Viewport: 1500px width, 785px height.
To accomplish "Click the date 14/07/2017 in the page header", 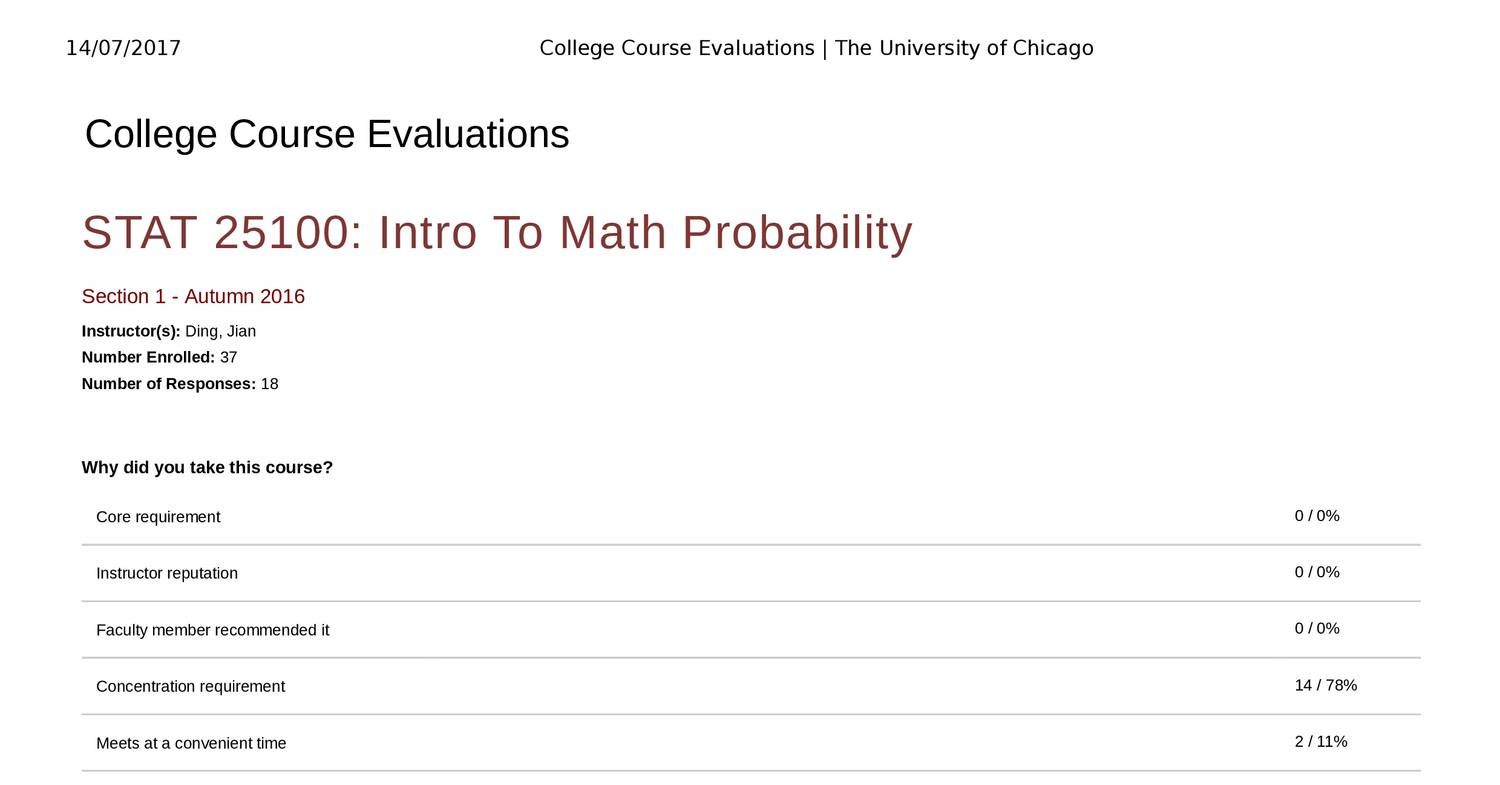I will click(123, 48).
